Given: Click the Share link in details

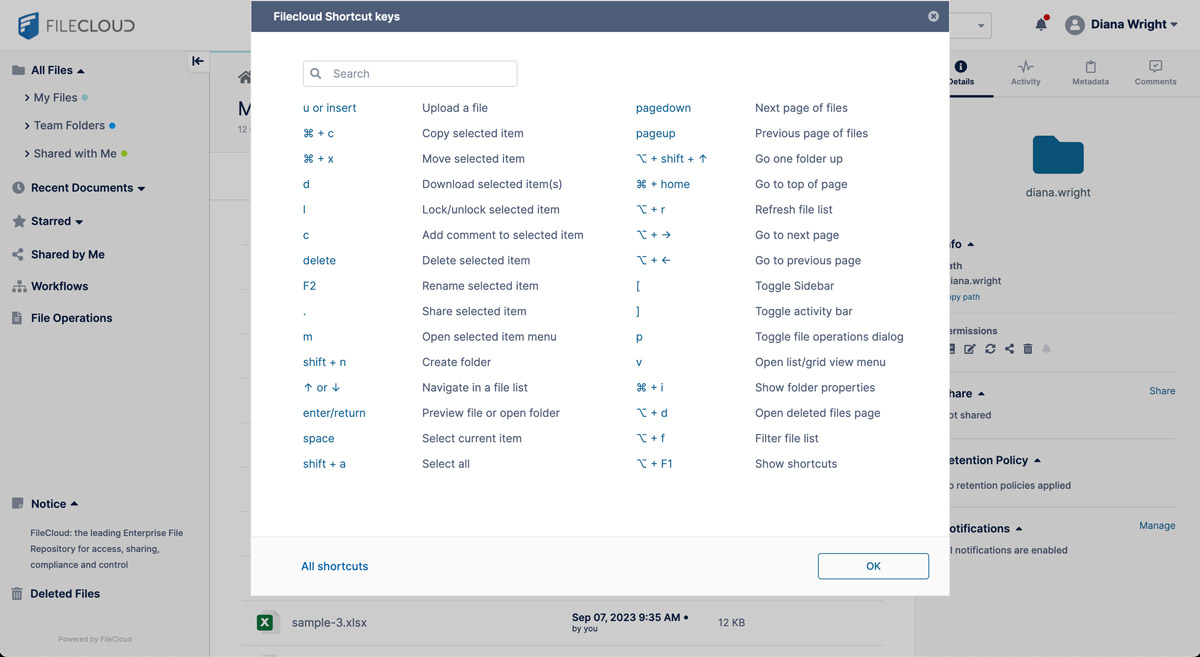Looking at the screenshot, I should pos(1162,391).
